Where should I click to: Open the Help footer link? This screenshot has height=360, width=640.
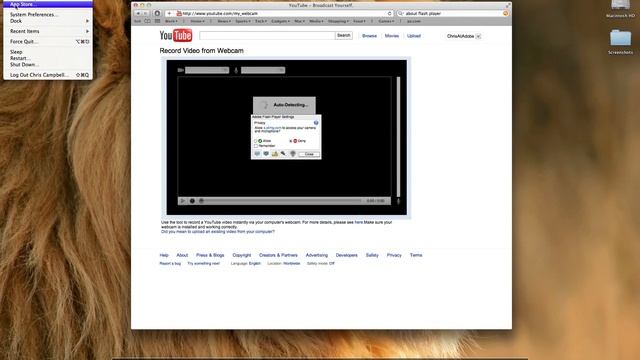(164, 255)
